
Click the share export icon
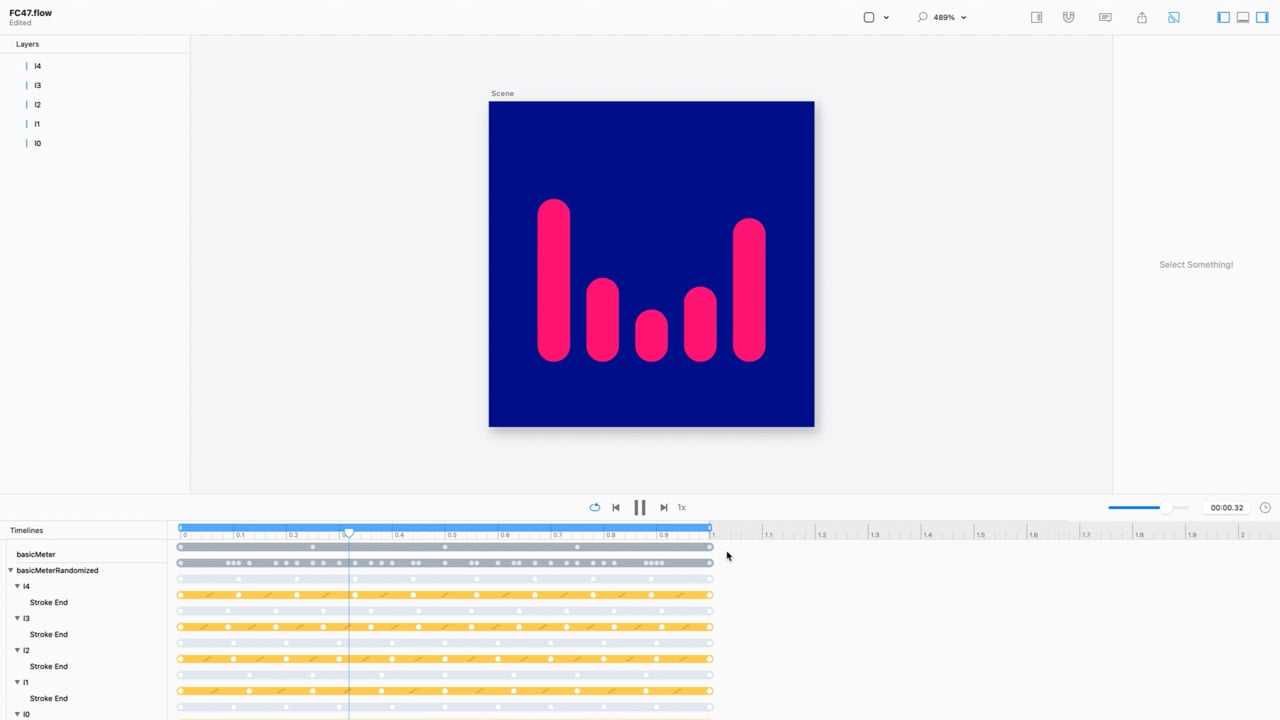(1142, 17)
